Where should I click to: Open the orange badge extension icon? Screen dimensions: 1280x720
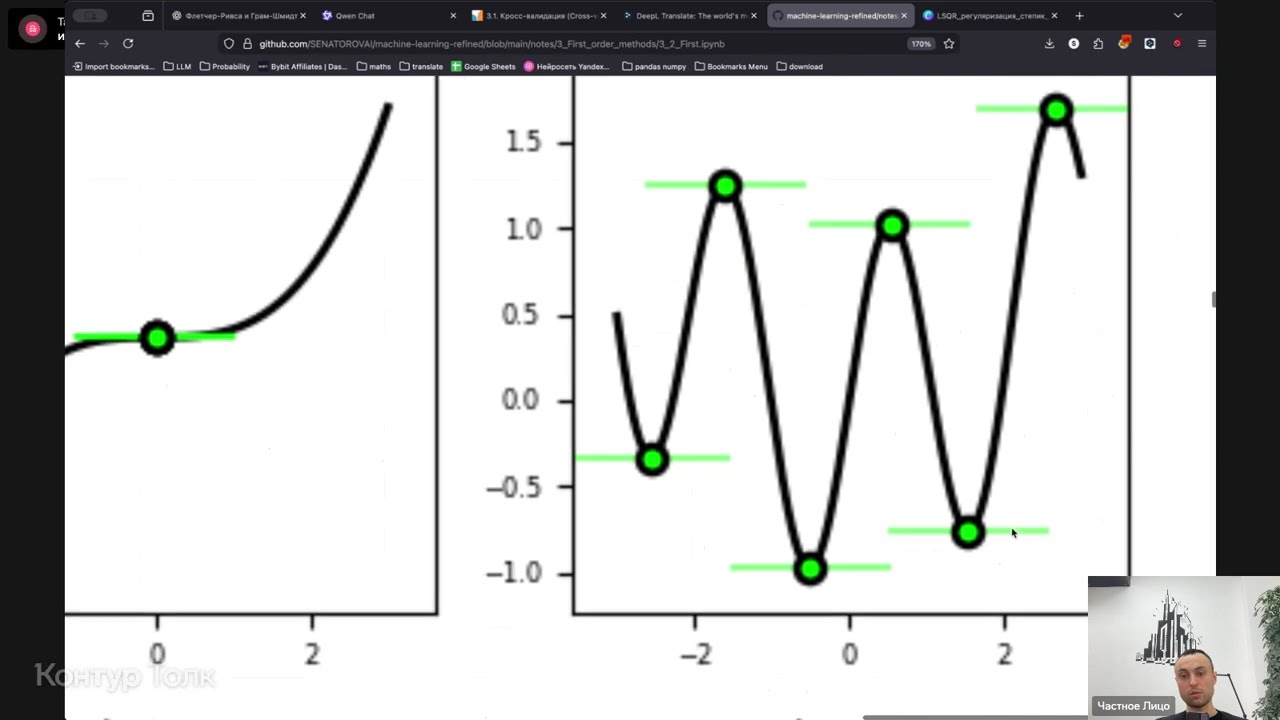pos(1124,43)
